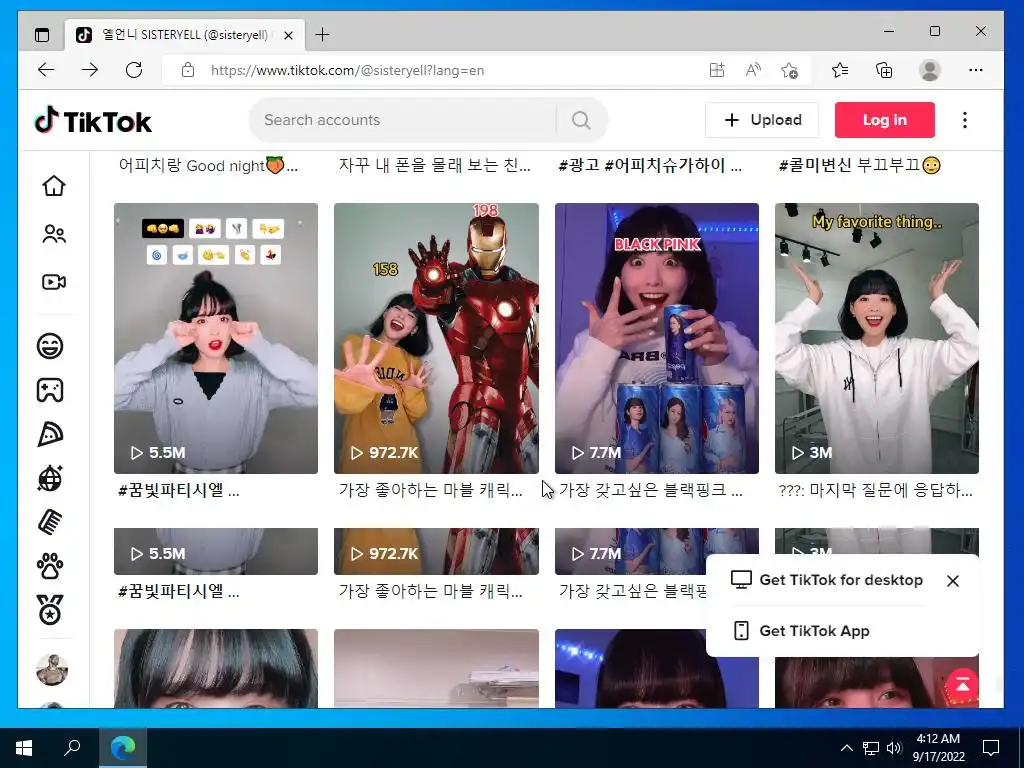Open the clock showing 4:12 AM
Screen dimensions: 1024x768
coord(938,748)
